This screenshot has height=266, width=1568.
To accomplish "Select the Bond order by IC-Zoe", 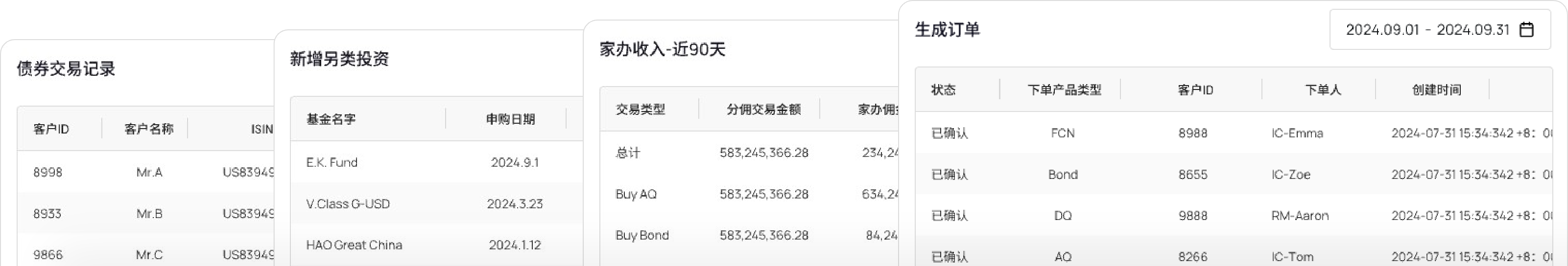I will (1063, 174).
